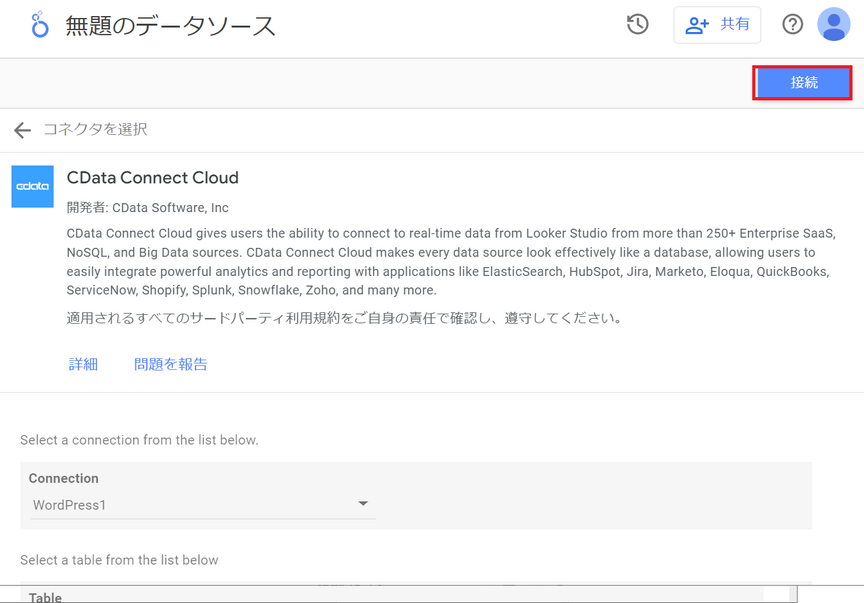Image resolution: width=864 pixels, height=603 pixels.
Task: Click the 問題を報告 report issue link
Action: (171, 364)
